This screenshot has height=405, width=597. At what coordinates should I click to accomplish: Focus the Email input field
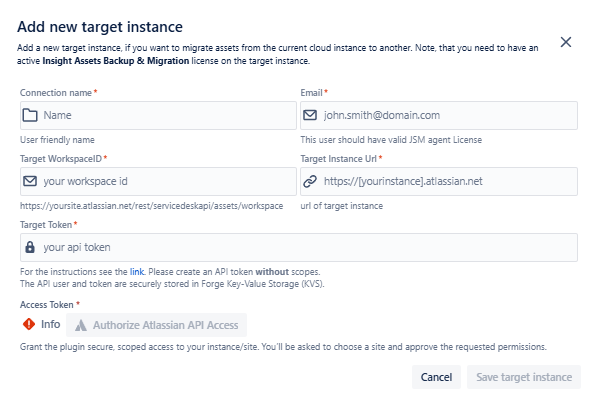click(439, 115)
